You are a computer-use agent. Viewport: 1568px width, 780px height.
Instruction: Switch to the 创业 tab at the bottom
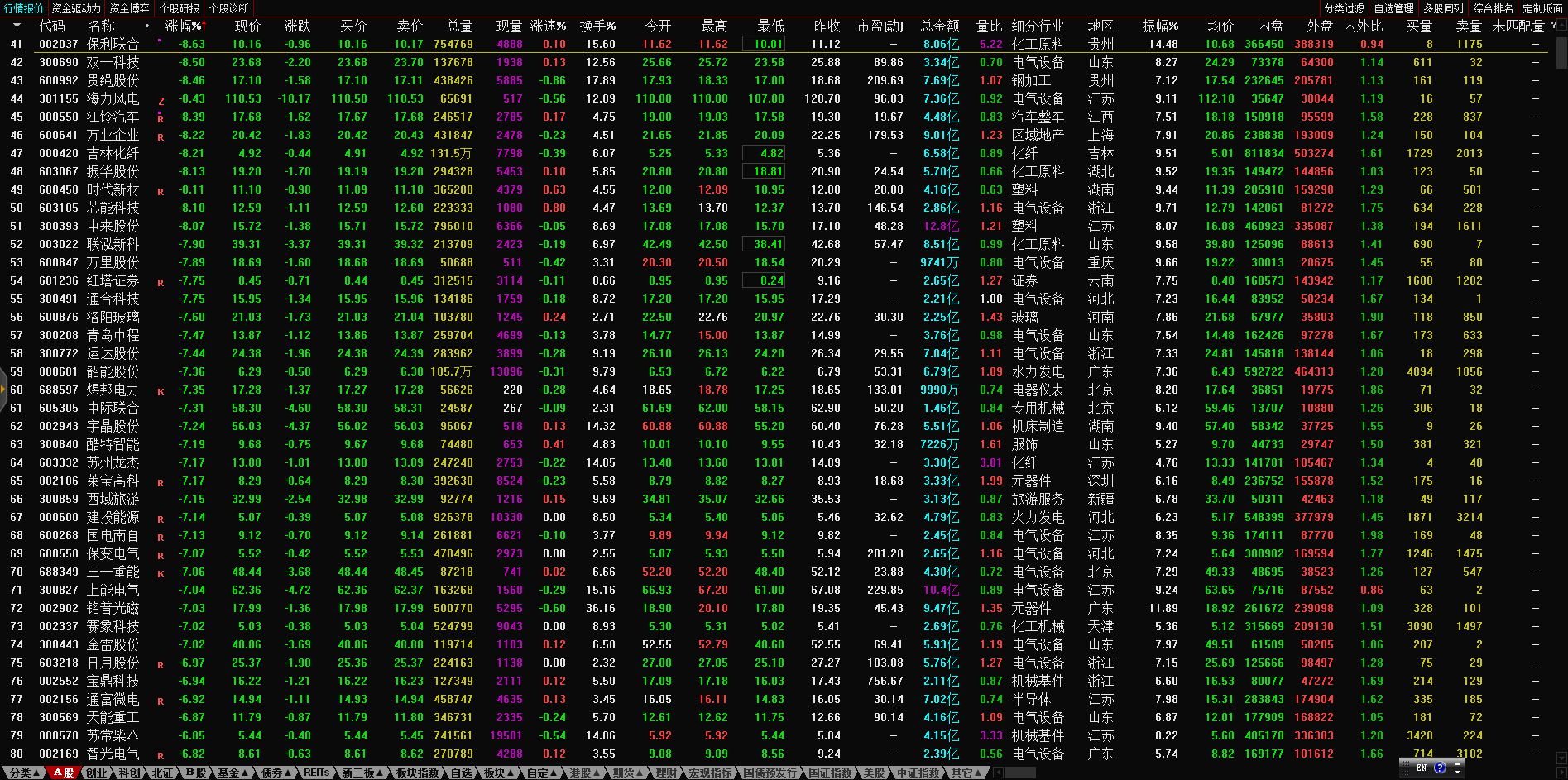pos(97,773)
